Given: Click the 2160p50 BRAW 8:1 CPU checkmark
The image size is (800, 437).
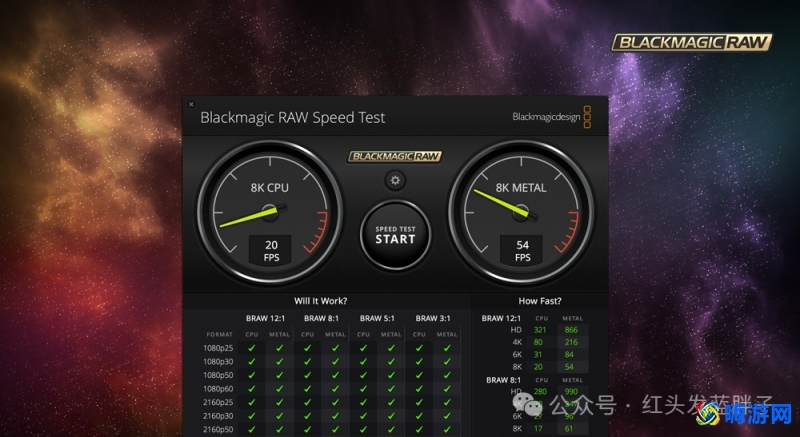Looking at the screenshot, I should coord(307,429).
